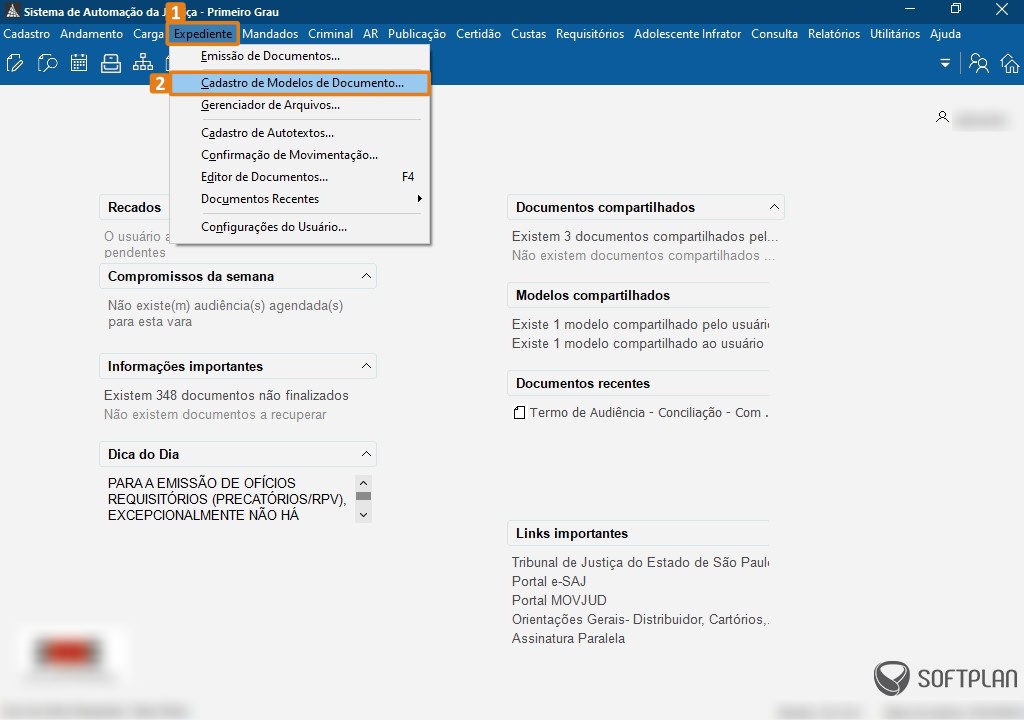
Task: Click the hierarchy flowchart toolbar icon
Action: point(142,63)
